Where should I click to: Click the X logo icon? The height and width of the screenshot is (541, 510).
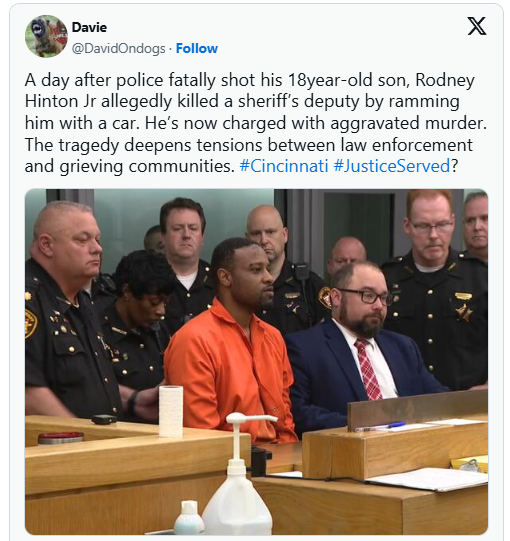(477, 26)
